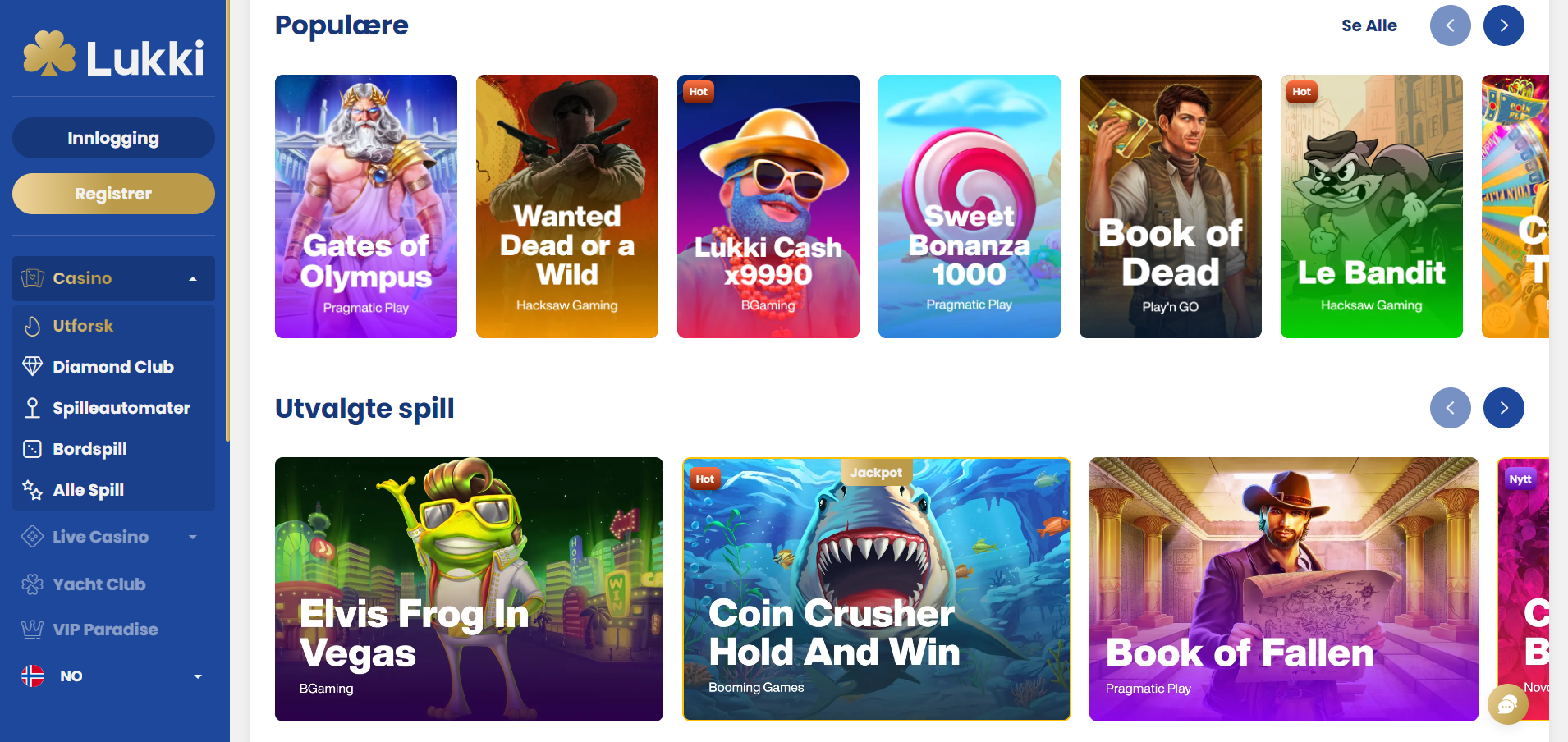
Task: Click the Diamond Club diamond icon
Action: [32, 367]
